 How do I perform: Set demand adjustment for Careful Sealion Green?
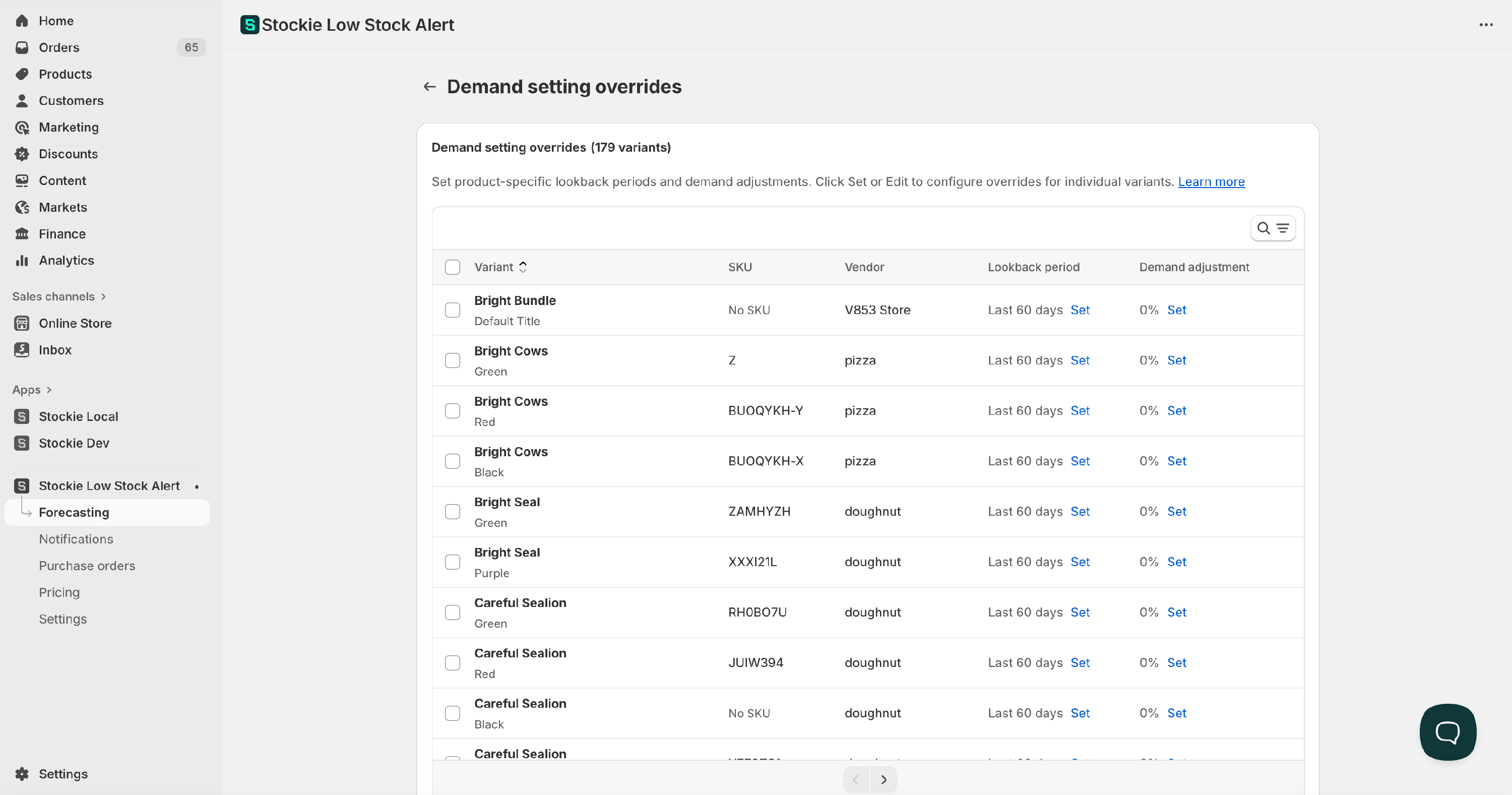click(x=1176, y=612)
